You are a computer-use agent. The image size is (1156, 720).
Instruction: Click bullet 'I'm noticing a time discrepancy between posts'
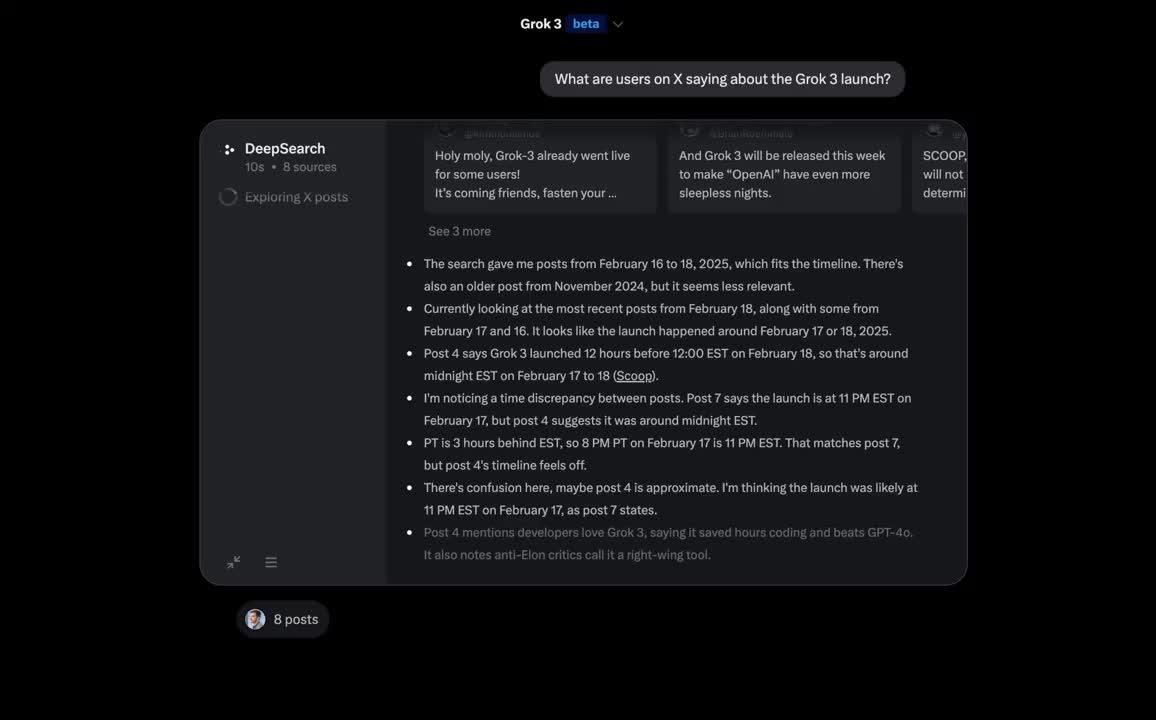(667, 409)
